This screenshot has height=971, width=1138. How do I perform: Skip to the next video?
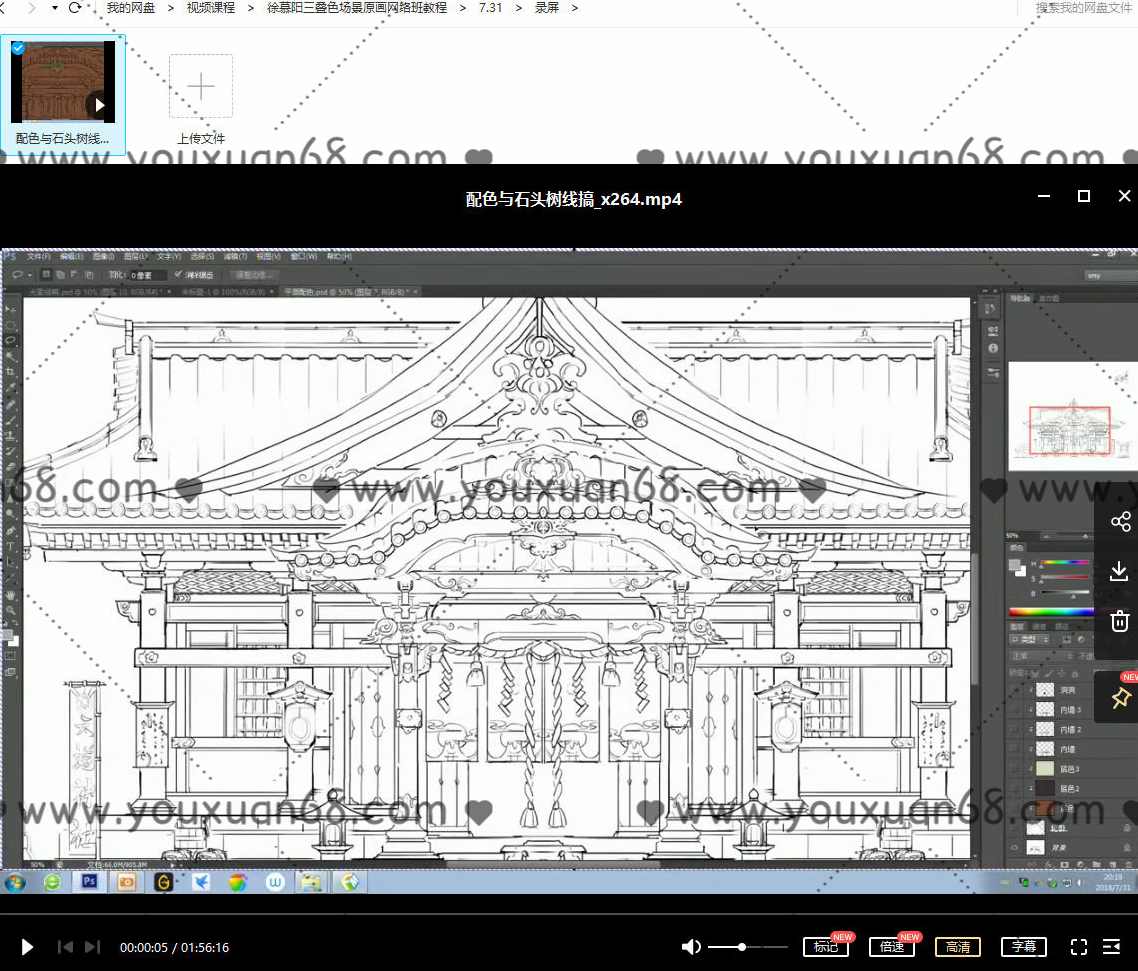click(92, 947)
